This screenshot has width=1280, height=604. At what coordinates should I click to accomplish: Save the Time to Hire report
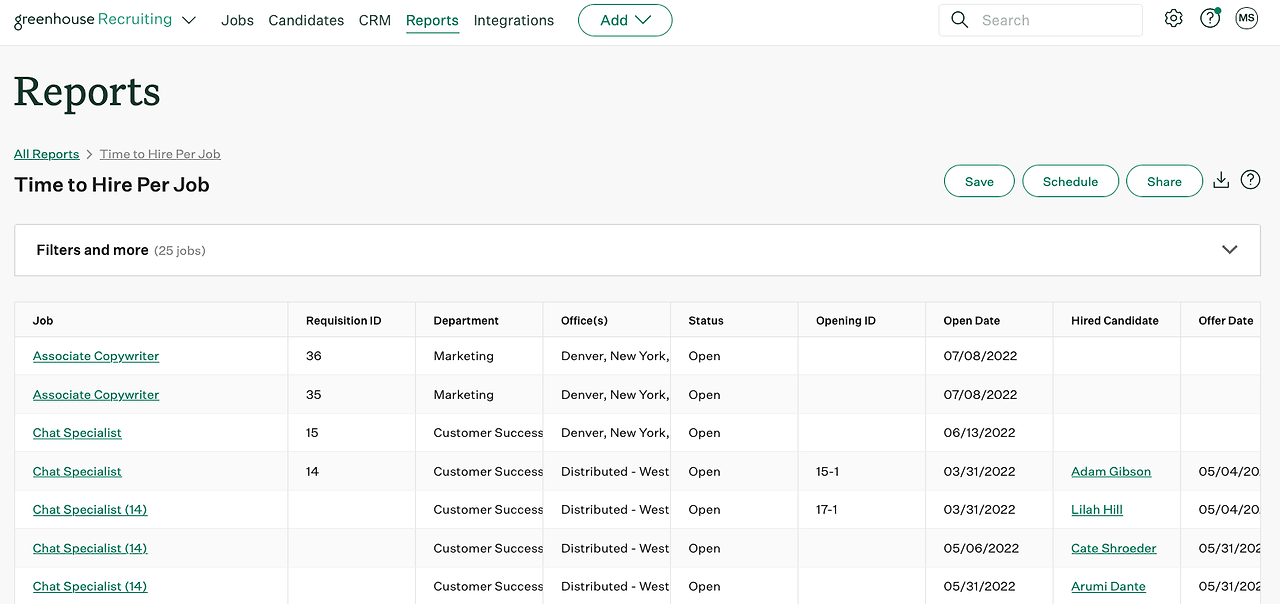pyautogui.click(x=979, y=181)
